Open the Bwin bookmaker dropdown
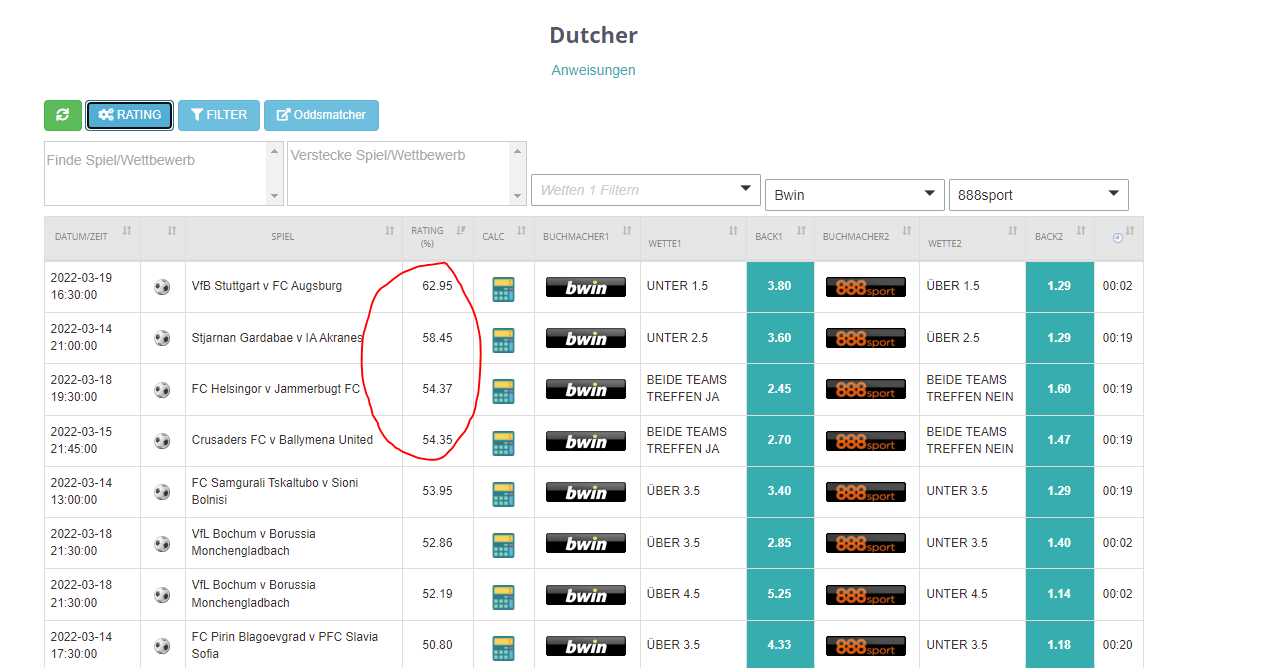Viewport: 1275px width, 668px height. (x=855, y=195)
